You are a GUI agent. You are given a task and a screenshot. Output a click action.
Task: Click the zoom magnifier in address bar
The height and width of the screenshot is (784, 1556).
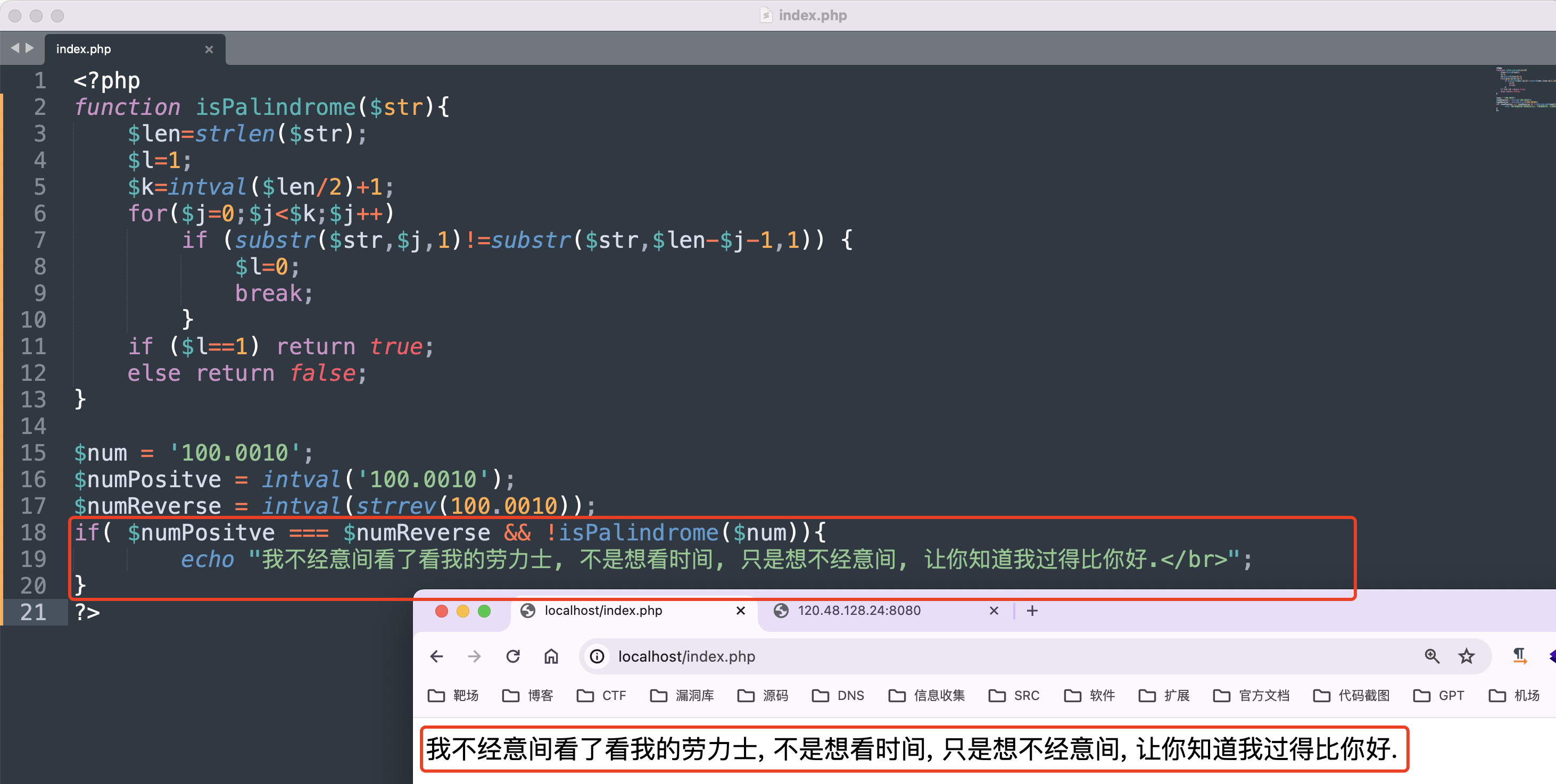pos(1432,656)
